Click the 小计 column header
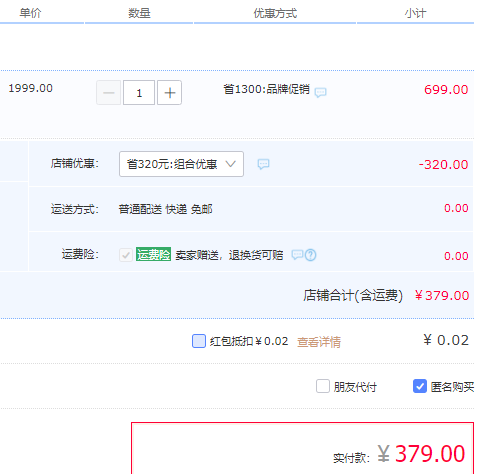483x474 pixels. (x=415, y=13)
